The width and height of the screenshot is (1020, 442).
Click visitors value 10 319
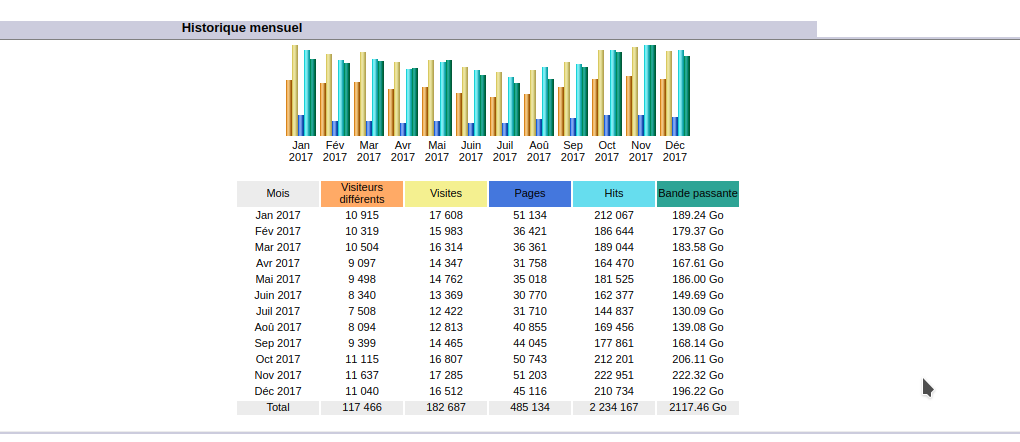[362, 231]
